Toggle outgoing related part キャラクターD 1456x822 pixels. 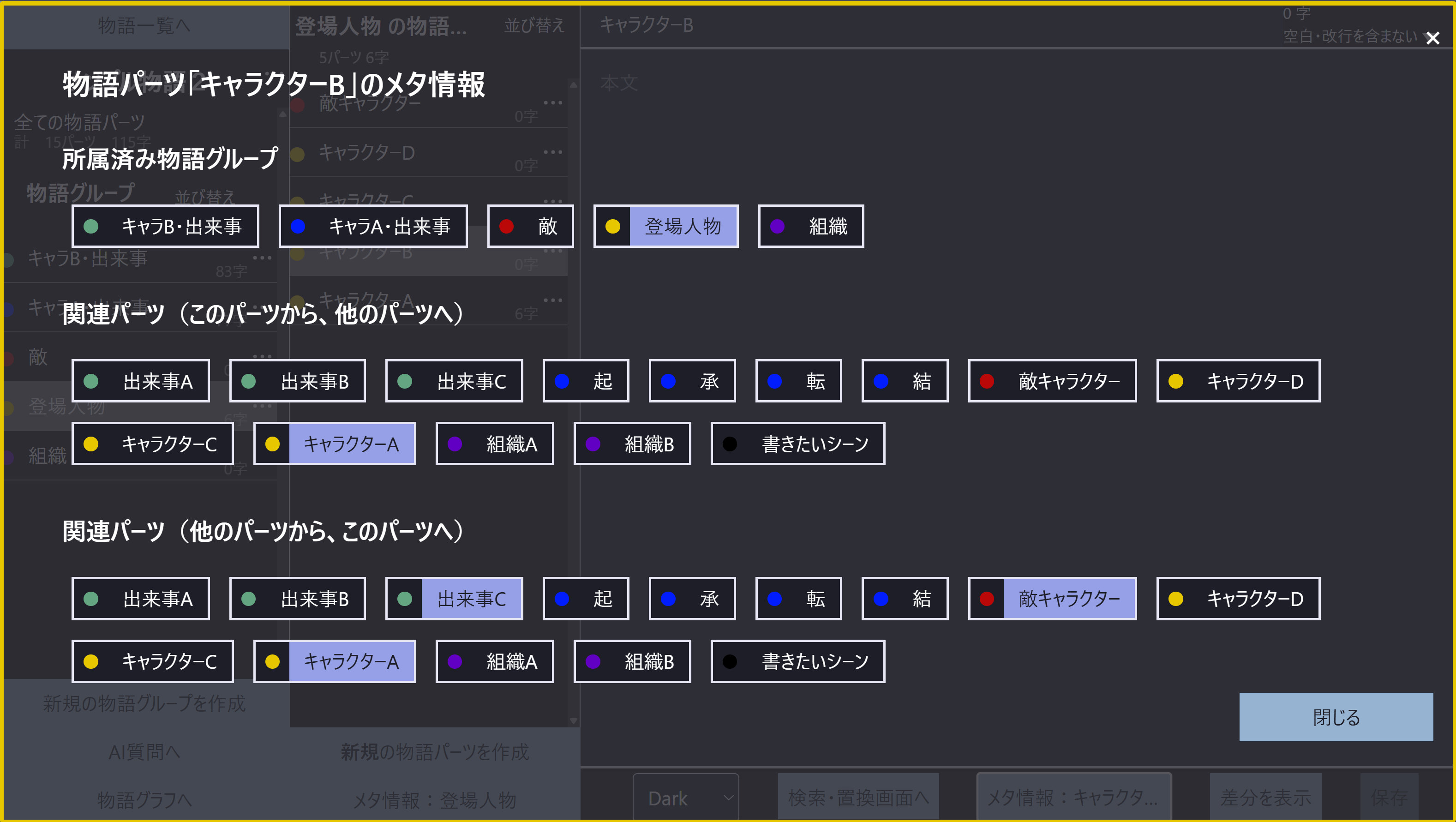[1238, 381]
